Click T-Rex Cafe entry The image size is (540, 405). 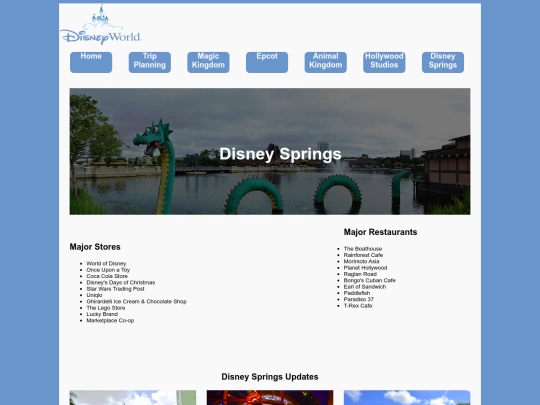pos(358,306)
